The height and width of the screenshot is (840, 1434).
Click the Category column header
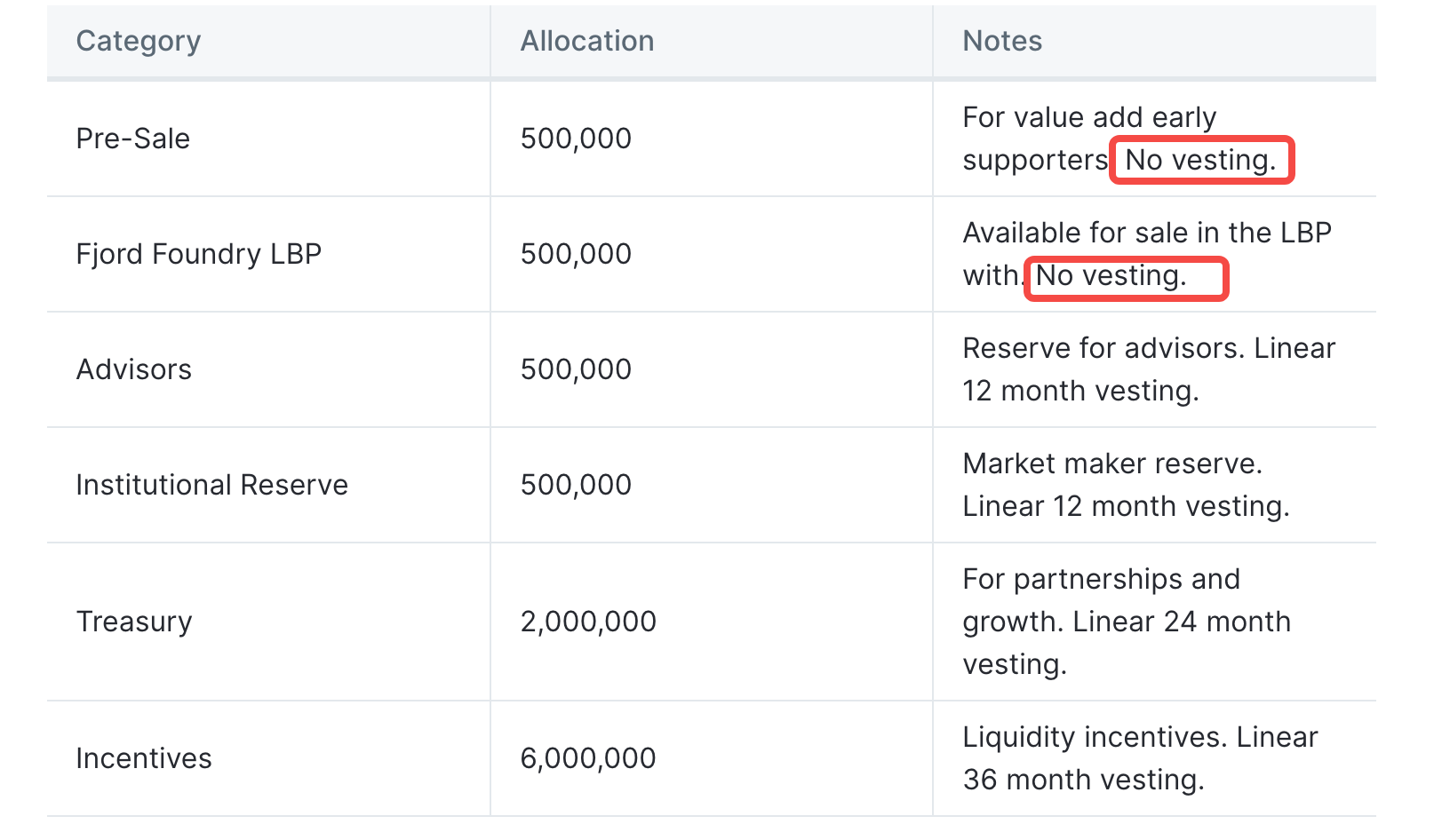[x=139, y=41]
